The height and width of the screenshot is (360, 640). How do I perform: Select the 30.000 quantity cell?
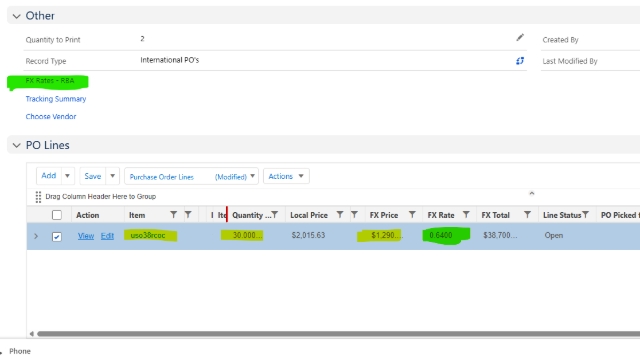(x=247, y=235)
